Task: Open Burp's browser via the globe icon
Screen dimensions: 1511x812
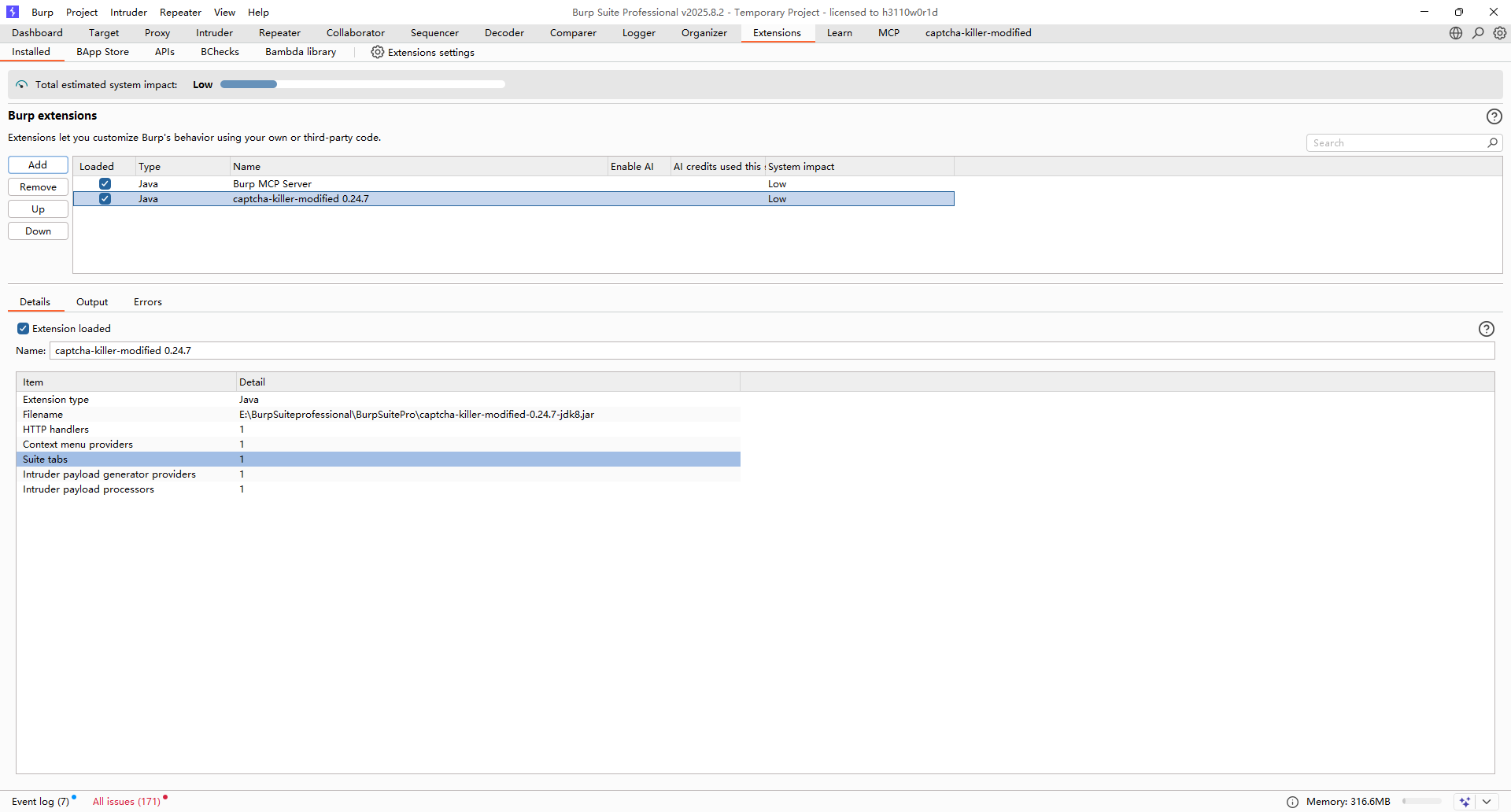Action: coord(1456,33)
